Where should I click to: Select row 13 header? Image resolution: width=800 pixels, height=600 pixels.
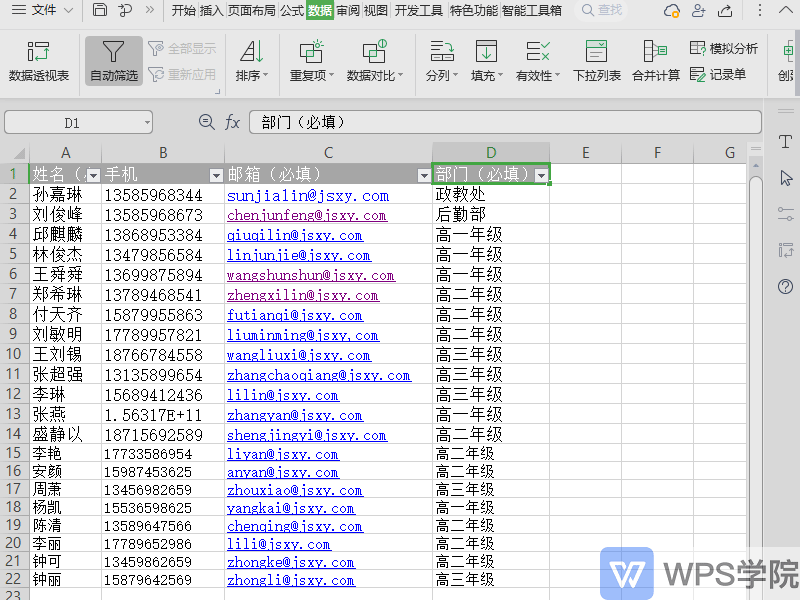tap(14, 414)
